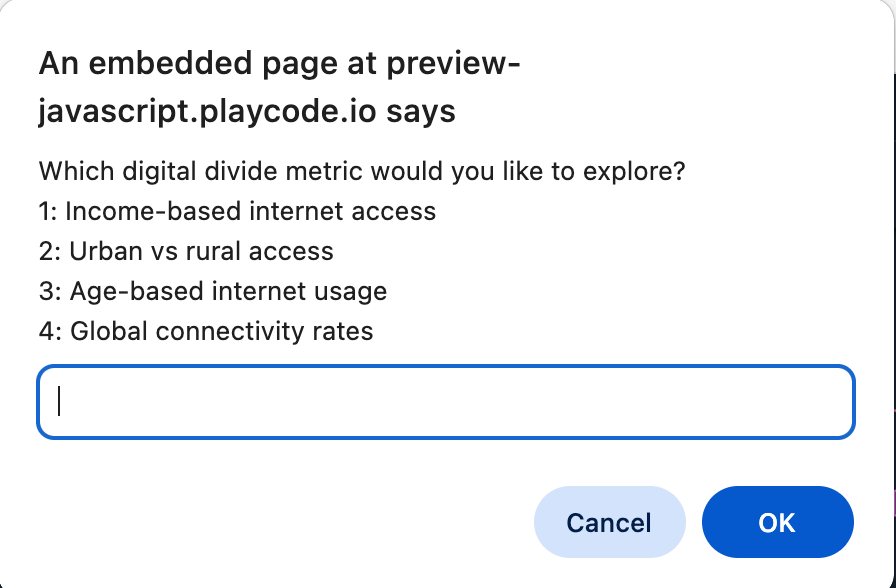The width and height of the screenshot is (896, 588).
Task: Click the "Which digital divide metric" question text
Action: click(x=362, y=171)
